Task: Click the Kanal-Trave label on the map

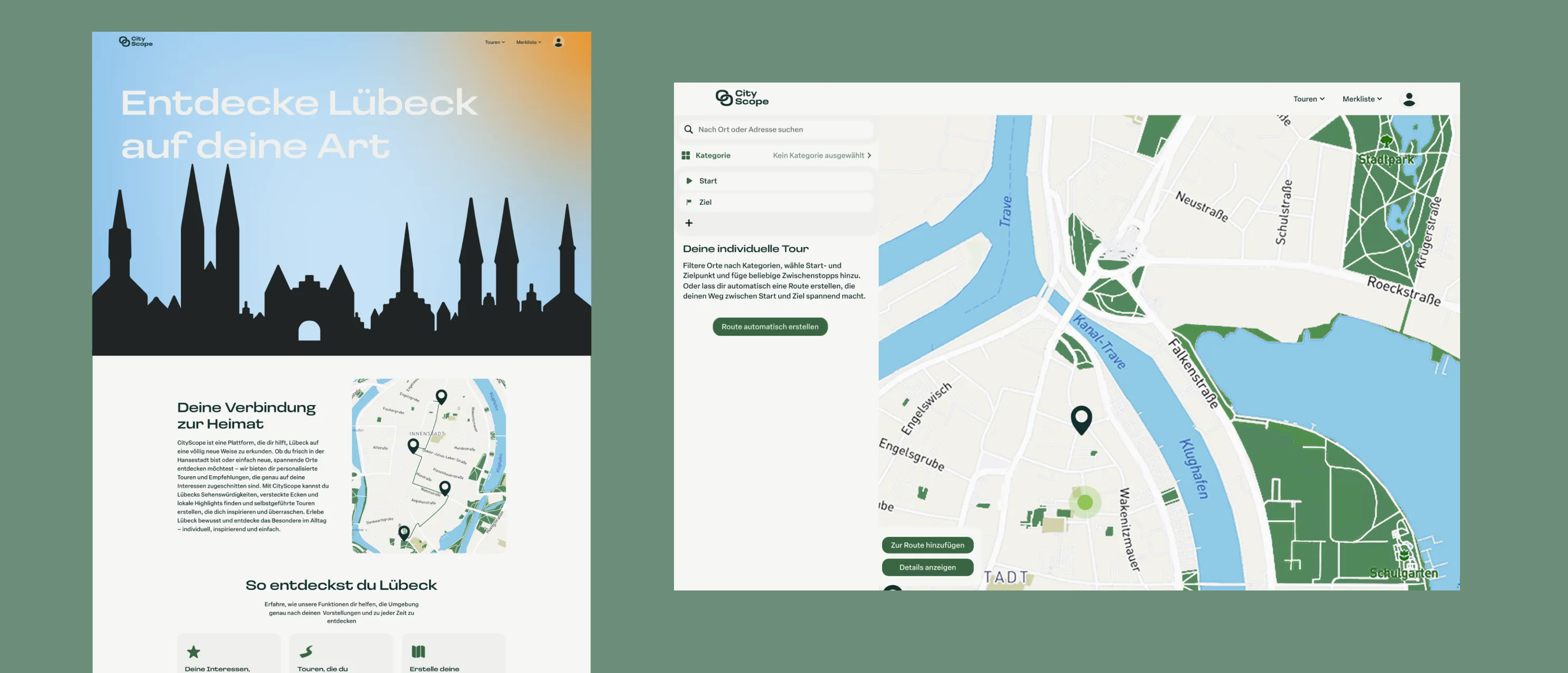Action: tap(1099, 342)
